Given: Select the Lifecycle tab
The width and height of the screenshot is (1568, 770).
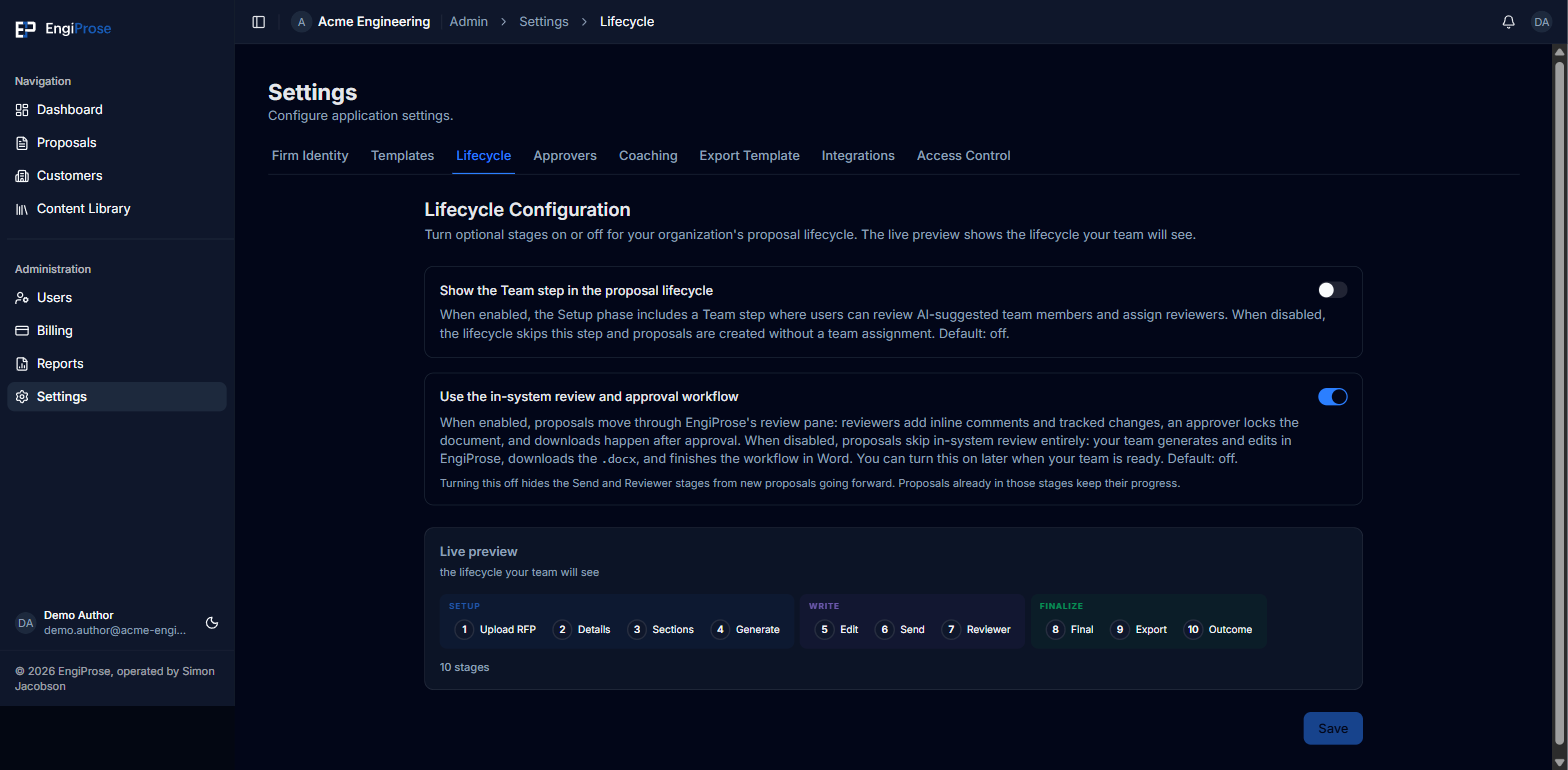Looking at the screenshot, I should coord(483,156).
